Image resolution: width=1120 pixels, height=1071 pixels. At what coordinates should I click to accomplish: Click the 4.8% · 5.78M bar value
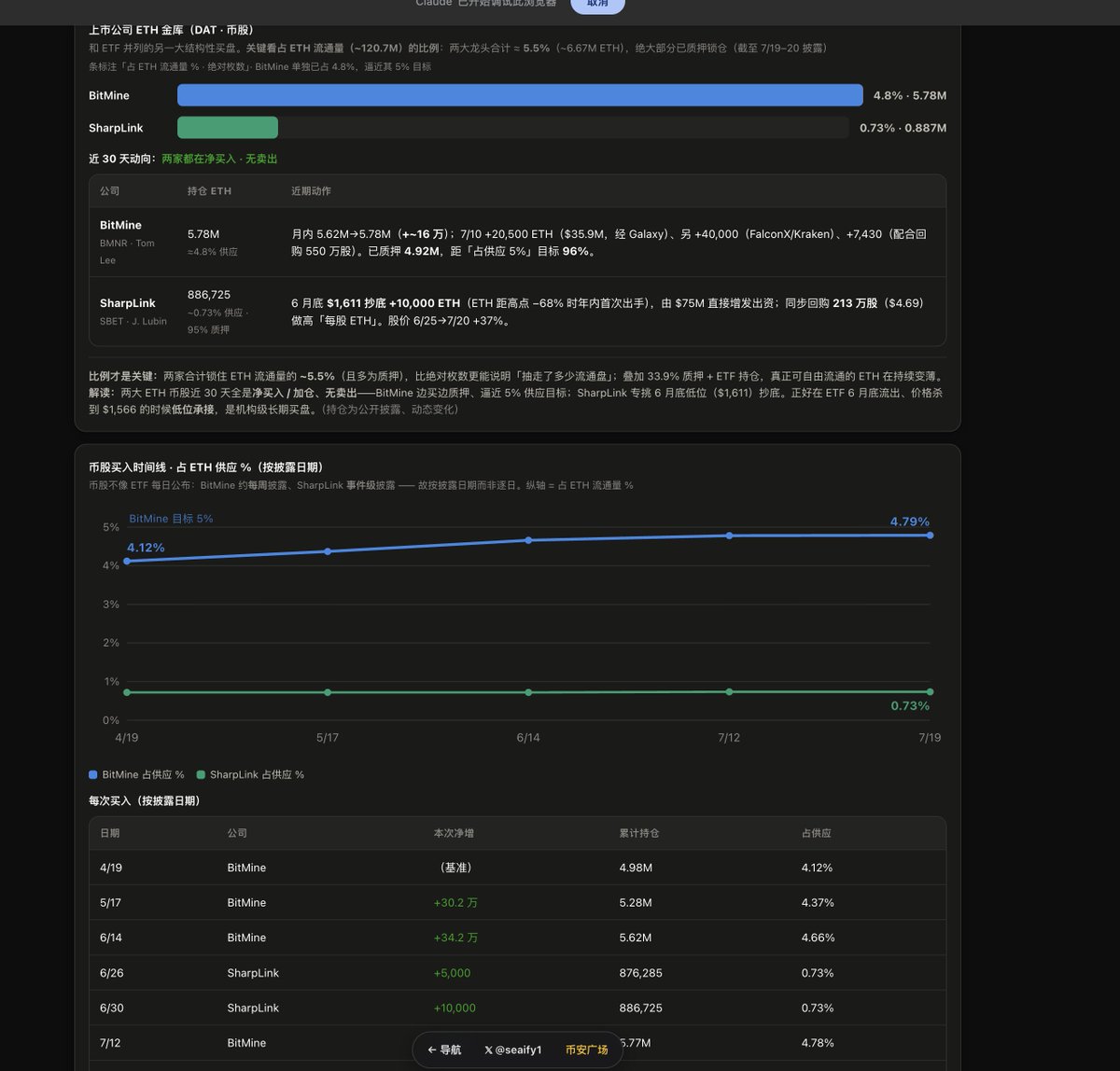point(910,95)
